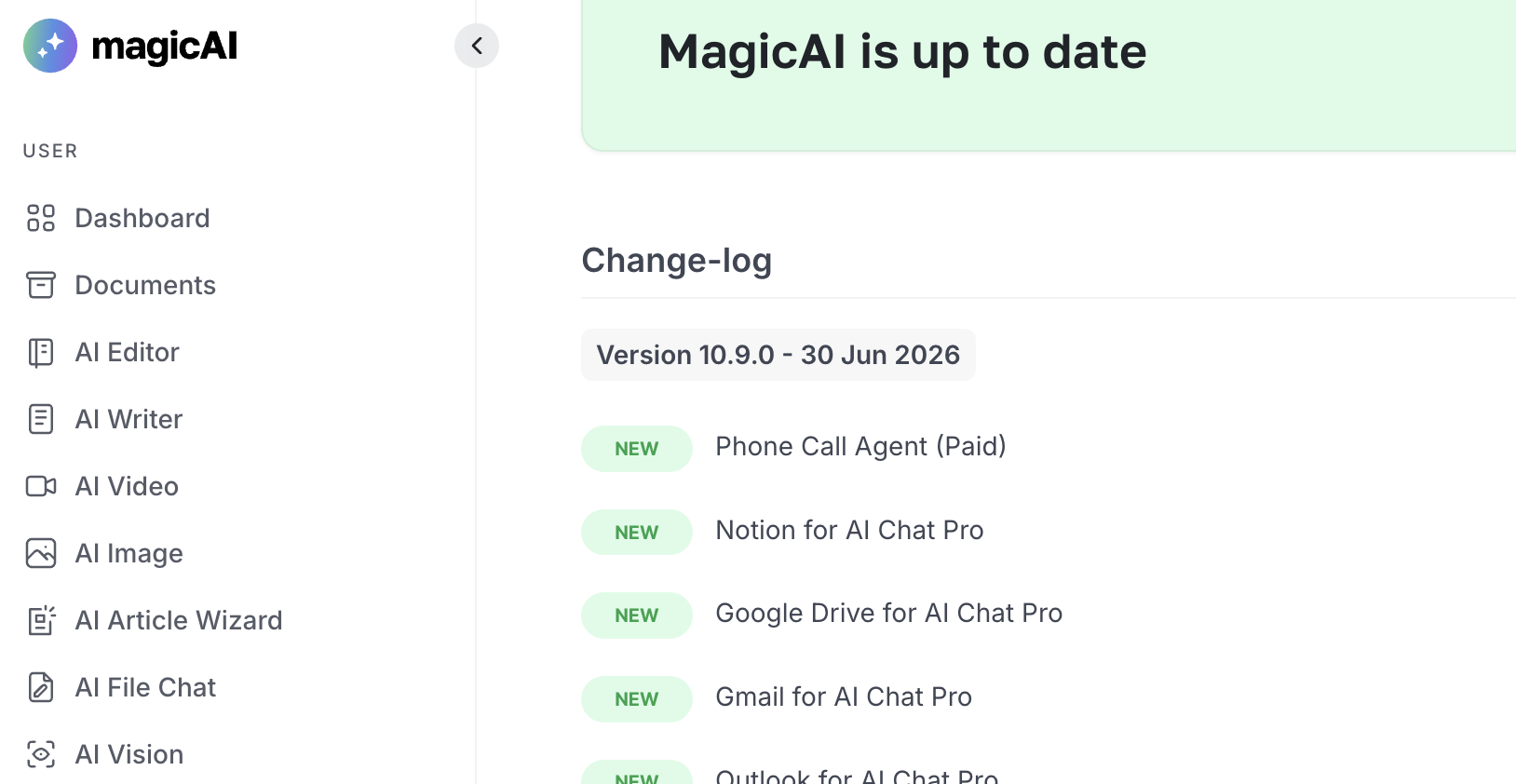Click the magicAI logo icon
The image size is (1516, 784).
tap(50, 46)
